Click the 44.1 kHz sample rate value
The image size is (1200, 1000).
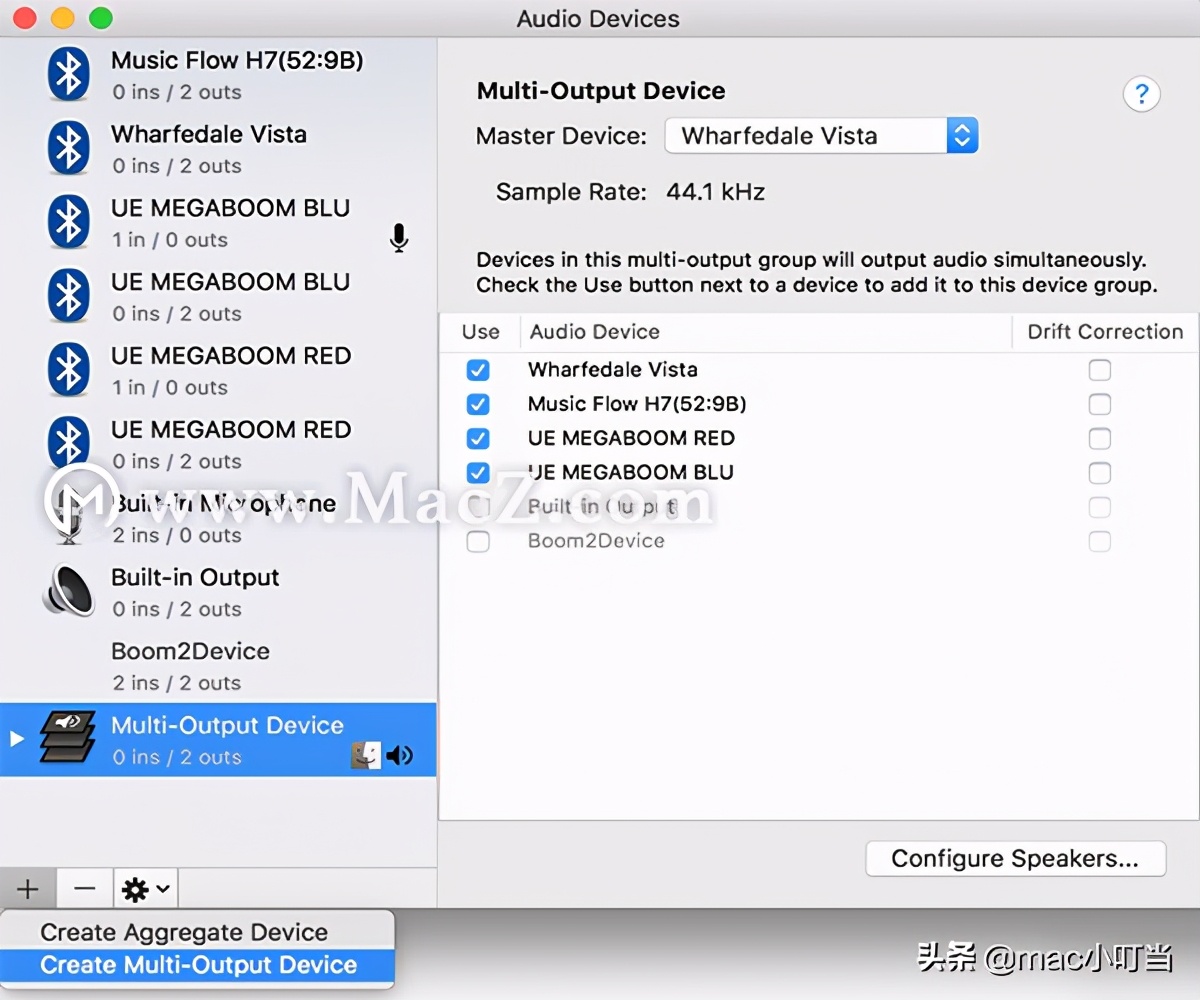tap(715, 192)
